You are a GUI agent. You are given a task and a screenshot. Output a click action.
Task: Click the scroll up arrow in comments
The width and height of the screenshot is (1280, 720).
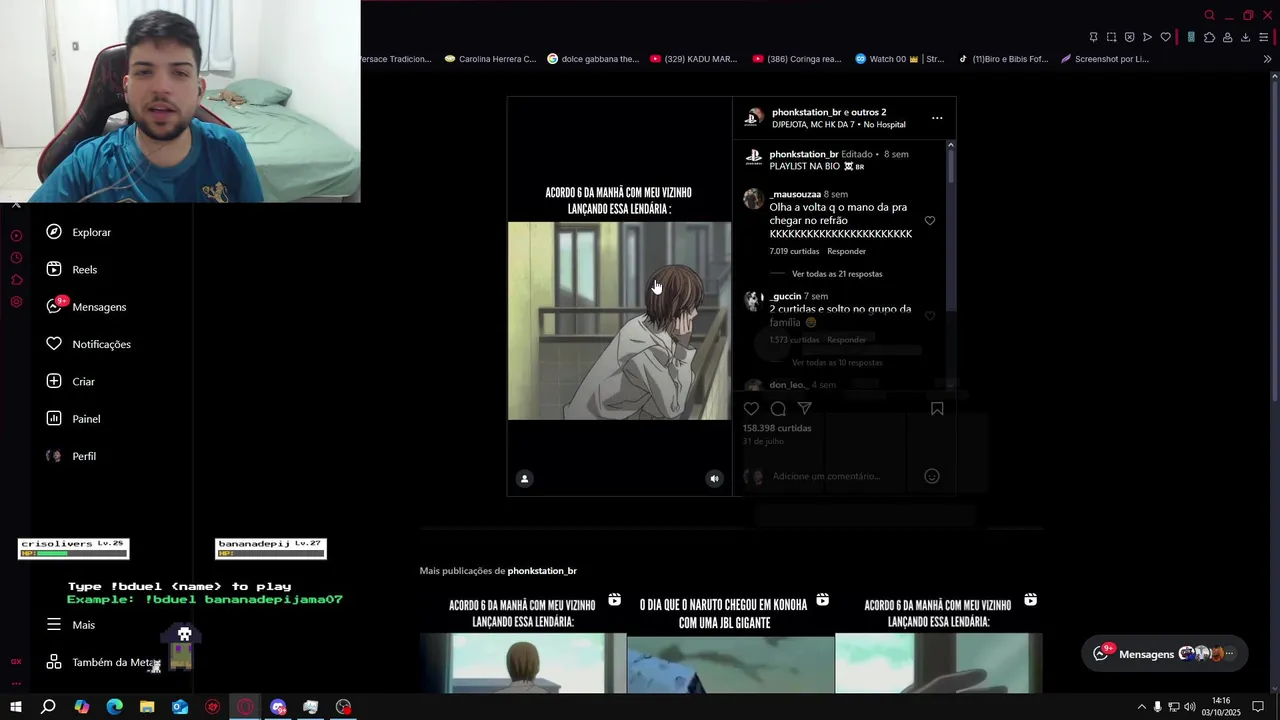click(x=950, y=145)
